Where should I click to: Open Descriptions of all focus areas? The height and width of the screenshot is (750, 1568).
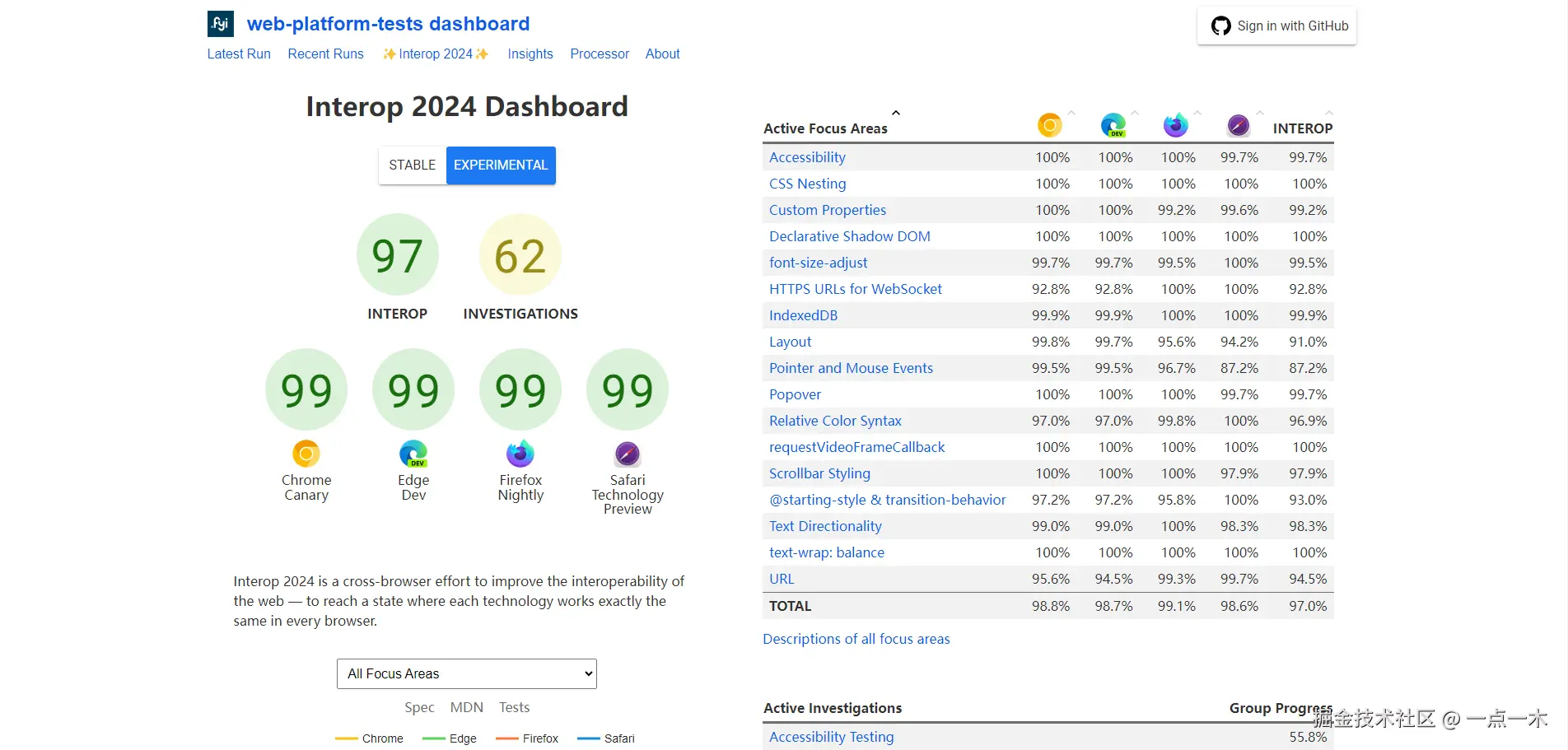pos(856,639)
